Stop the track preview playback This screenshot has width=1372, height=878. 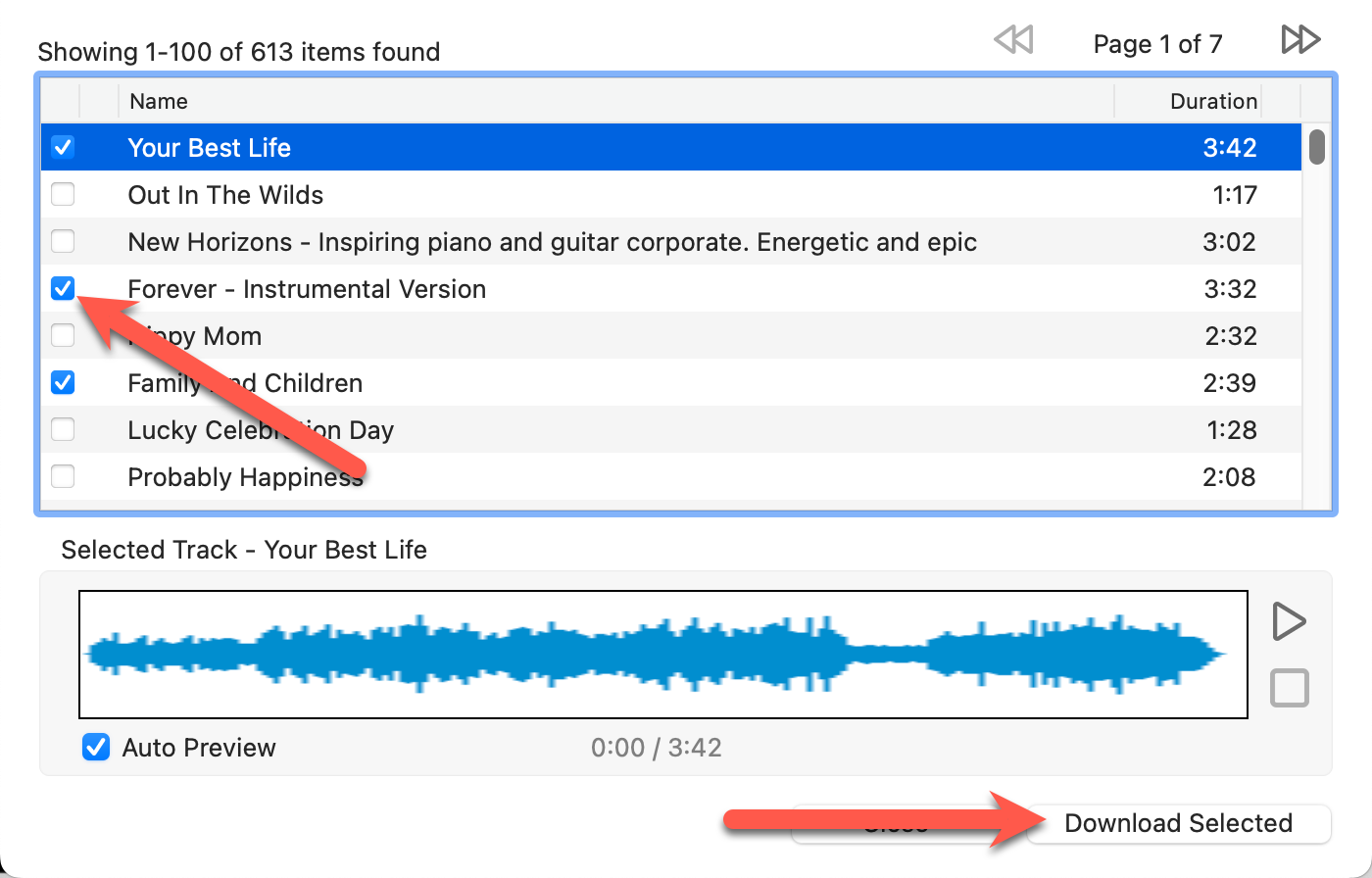click(1289, 688)
